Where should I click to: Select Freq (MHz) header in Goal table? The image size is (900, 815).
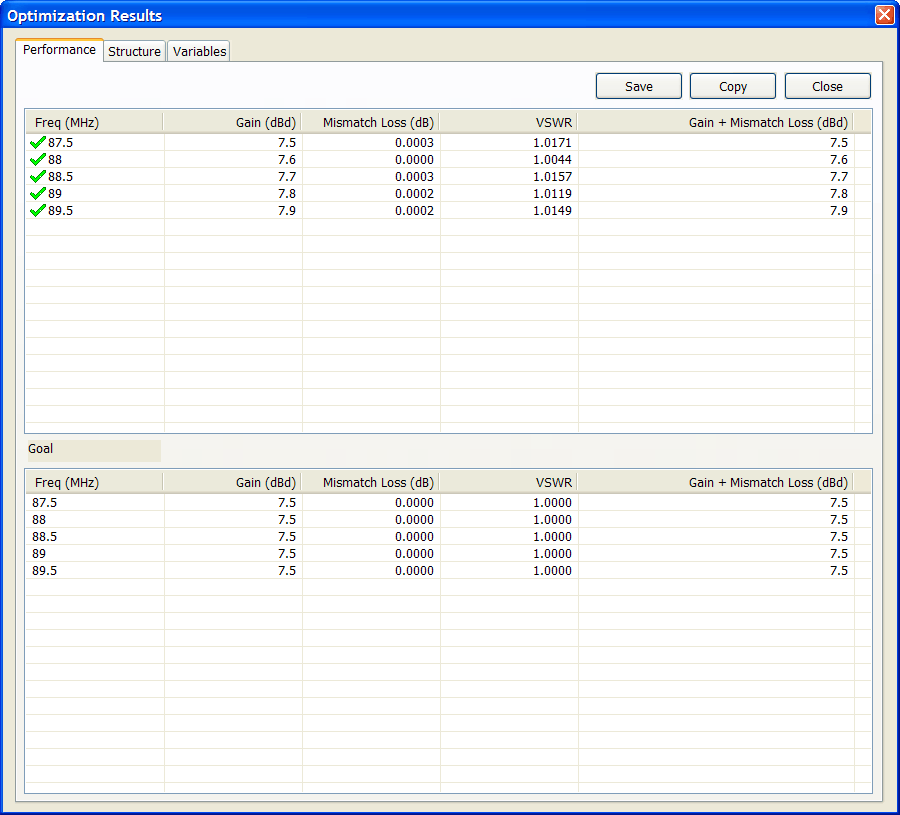(95, 483)
